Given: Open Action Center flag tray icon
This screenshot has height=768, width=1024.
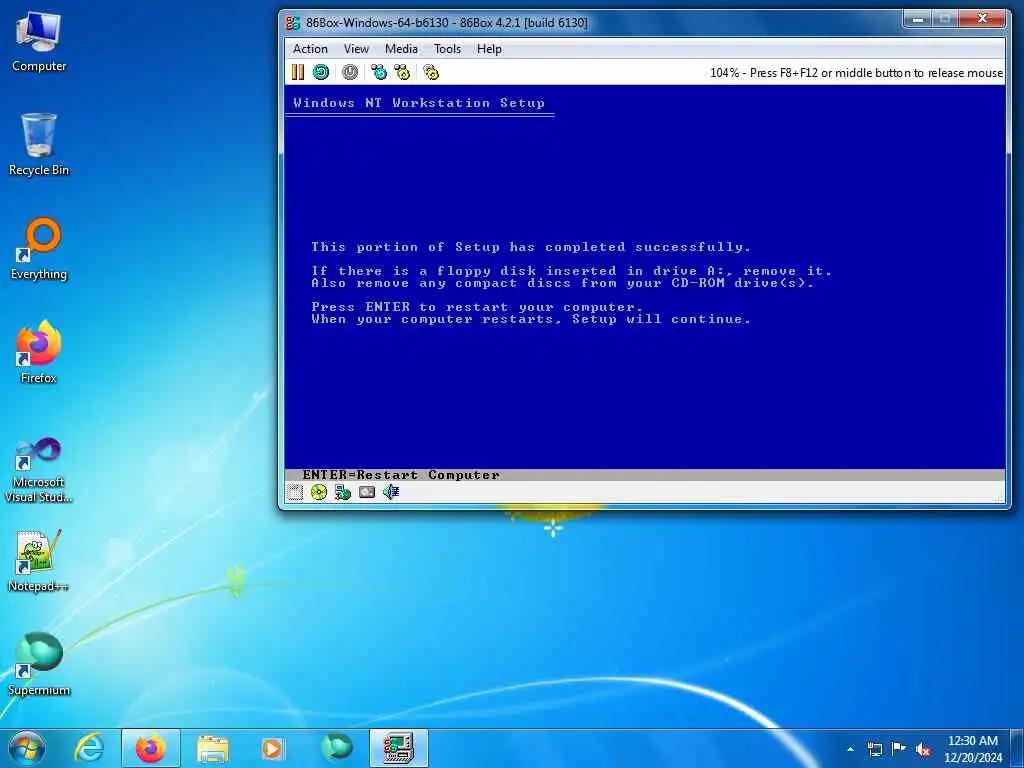Looking at the screenshot, I should coord(899,749).
